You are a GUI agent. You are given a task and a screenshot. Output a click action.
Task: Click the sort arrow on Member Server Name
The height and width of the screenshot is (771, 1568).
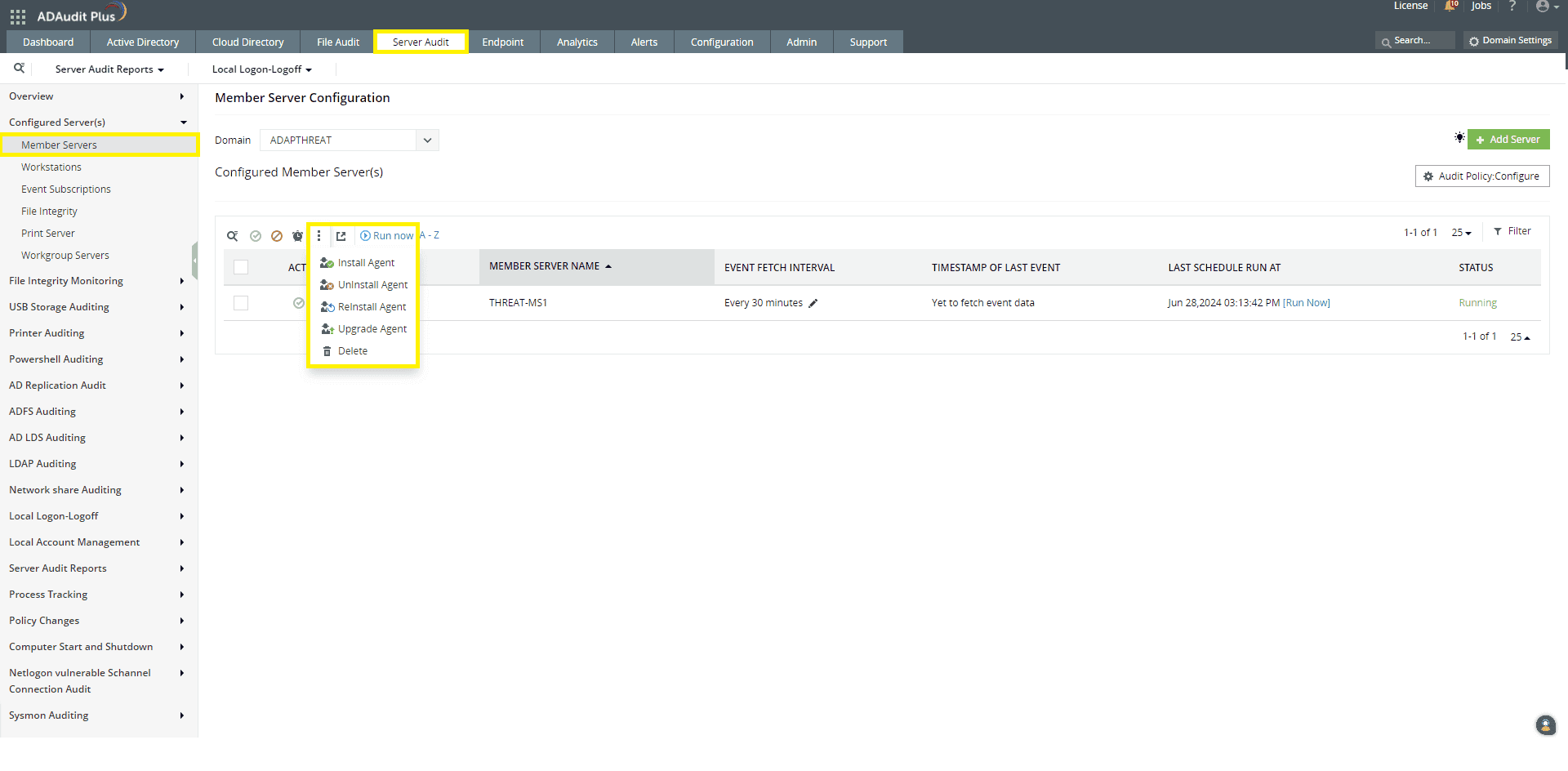[x=608, y=266]
